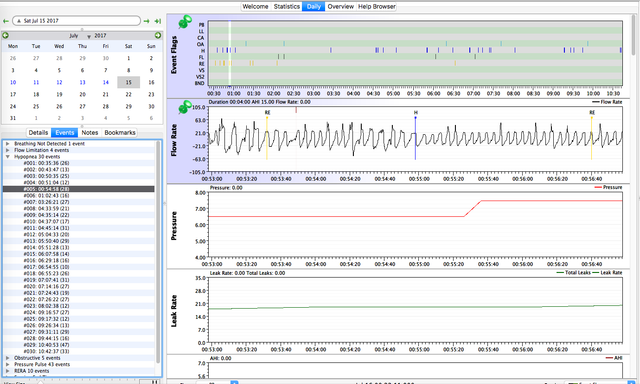Image resolution: width=640 pixels, height=384 pixels.
Task: Select event #007: 03:26:21 (27)
Action: pos(79,202)
